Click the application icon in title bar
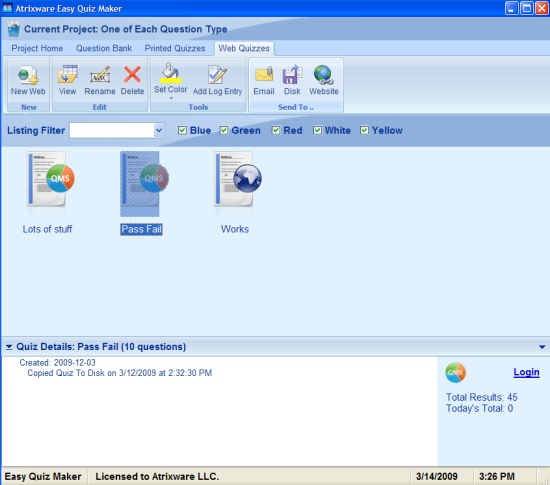 7,8
